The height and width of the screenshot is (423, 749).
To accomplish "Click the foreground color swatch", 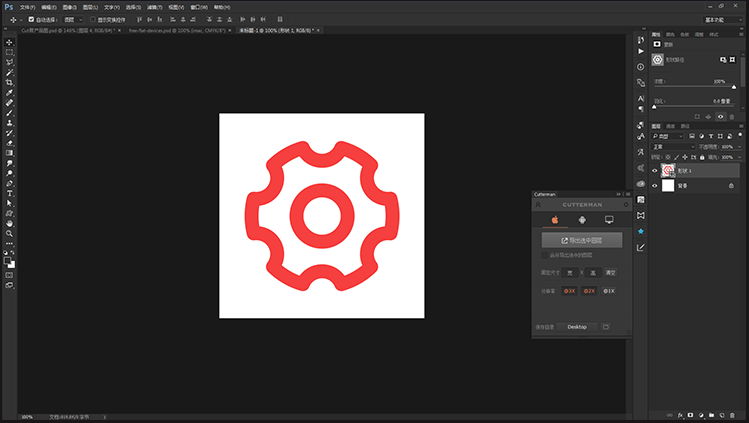I will click(8, 260).
